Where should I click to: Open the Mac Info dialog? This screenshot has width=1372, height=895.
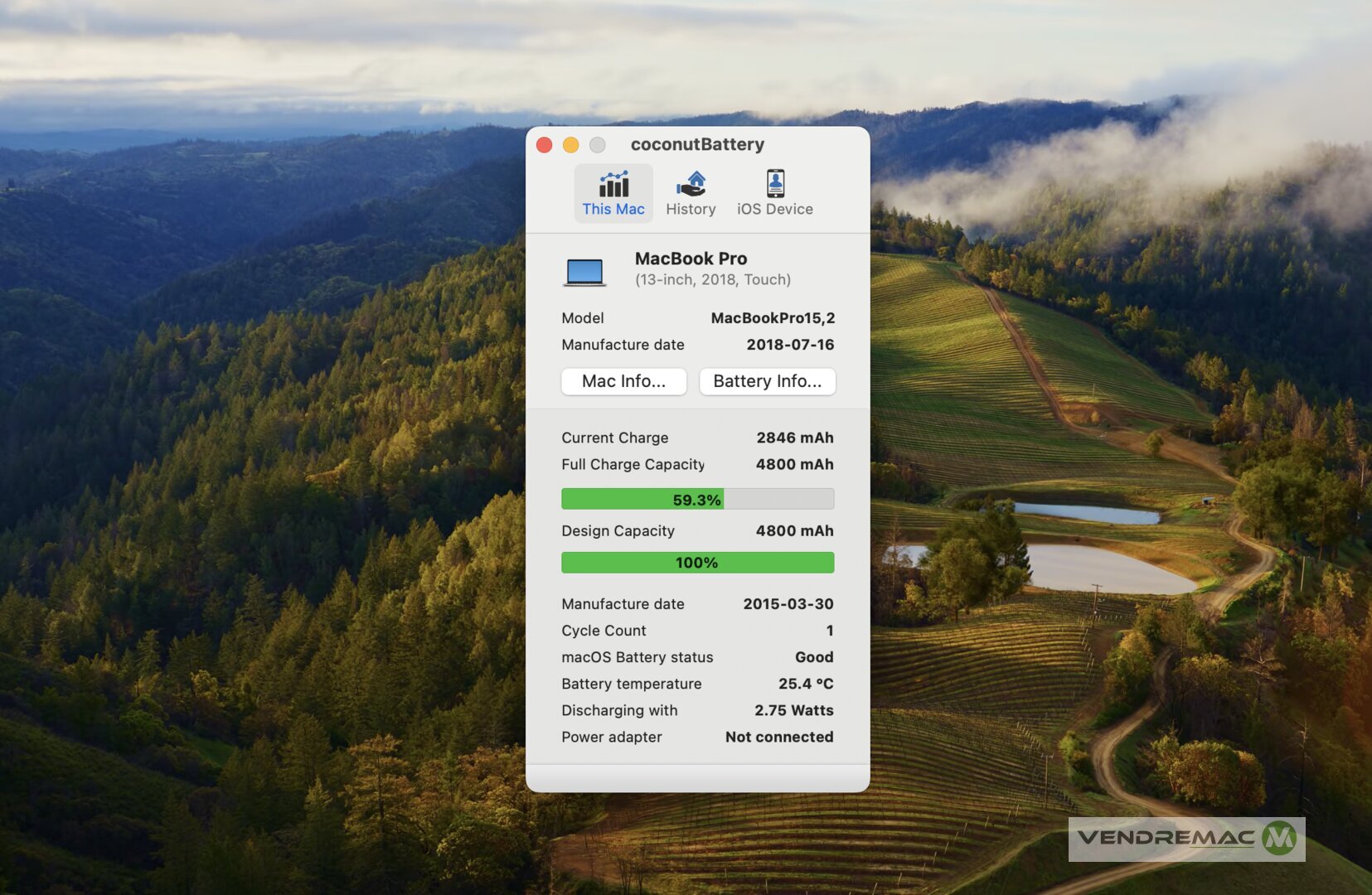[x=623, y=381]
